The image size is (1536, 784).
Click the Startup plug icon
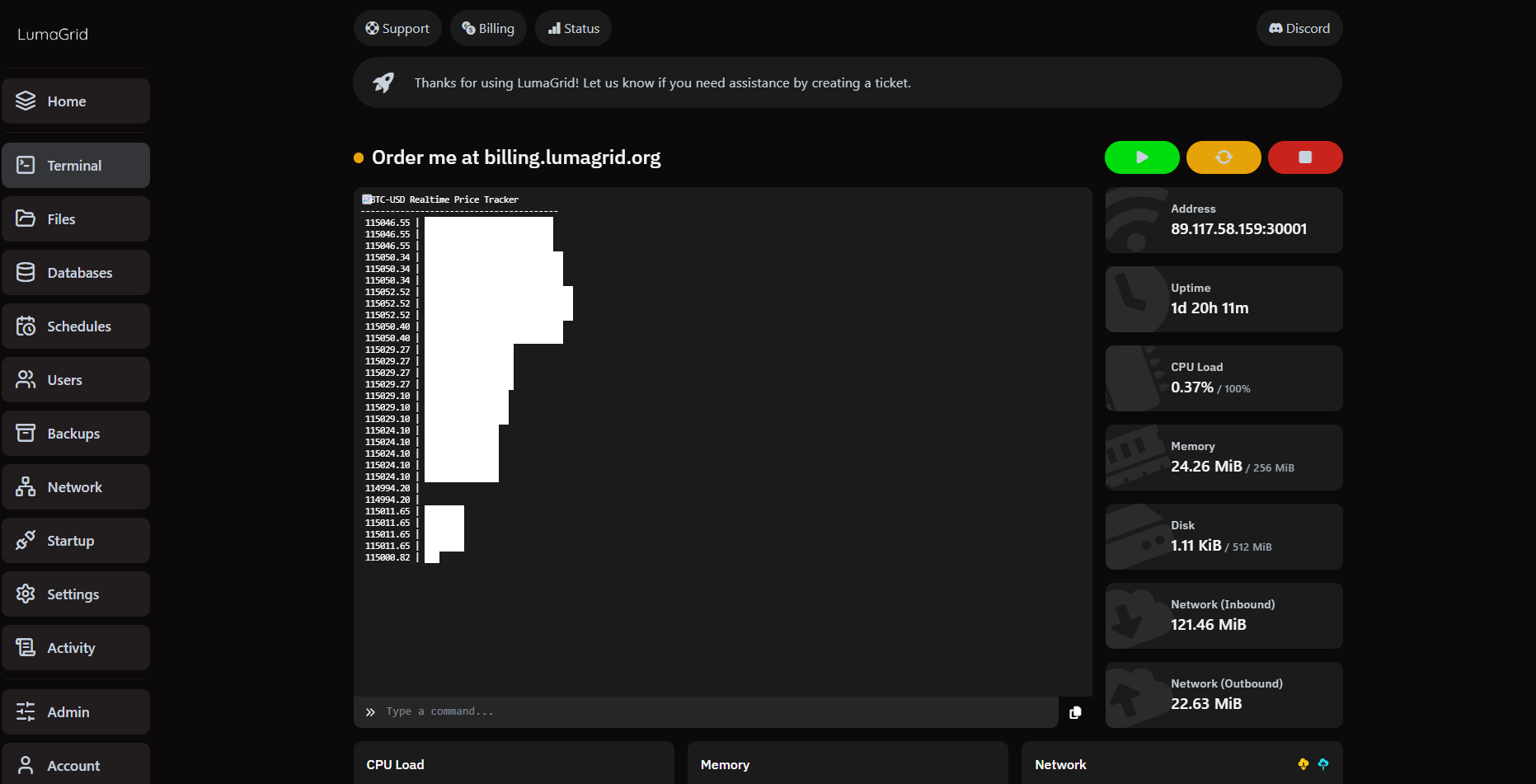[26, 540]
